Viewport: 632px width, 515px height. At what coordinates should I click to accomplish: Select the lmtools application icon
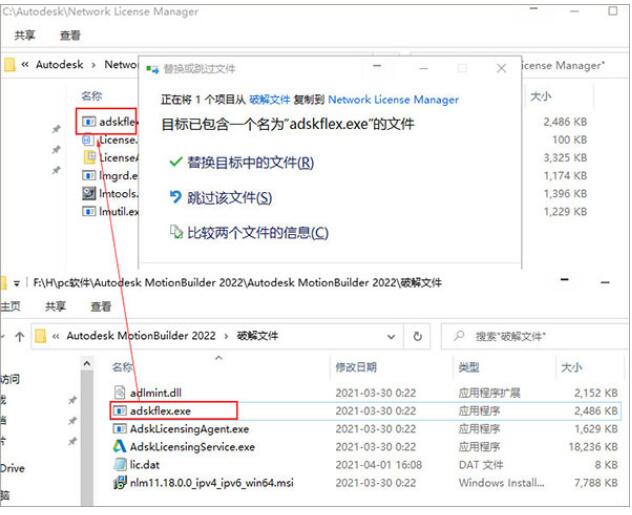(89, 193)
